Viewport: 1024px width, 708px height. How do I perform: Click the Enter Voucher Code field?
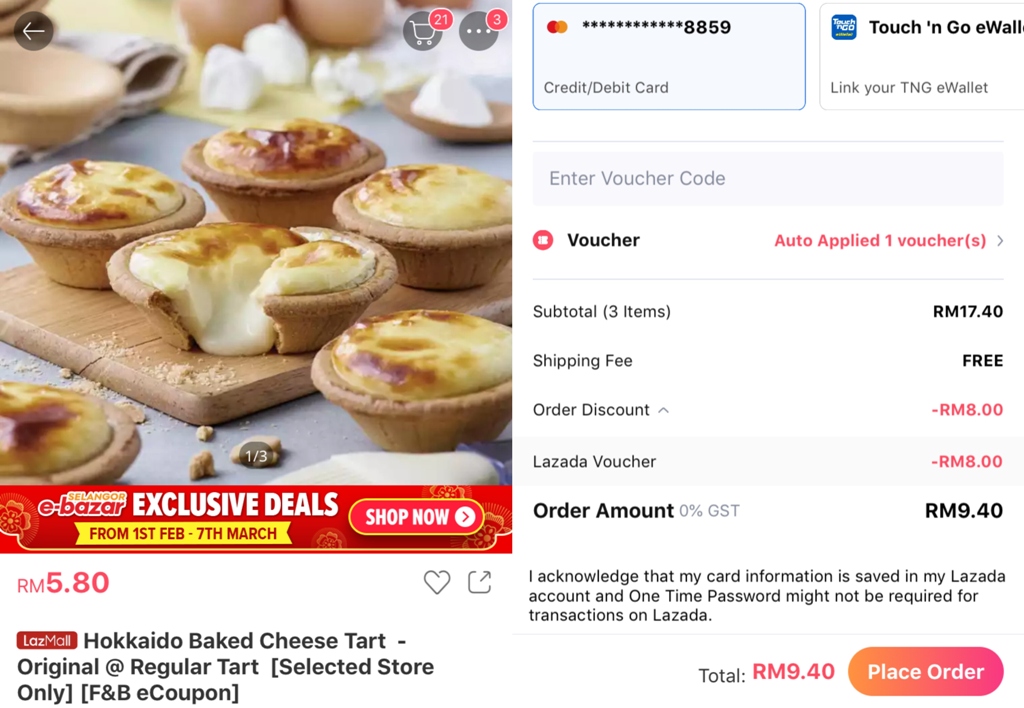click(x=768, y=178)
